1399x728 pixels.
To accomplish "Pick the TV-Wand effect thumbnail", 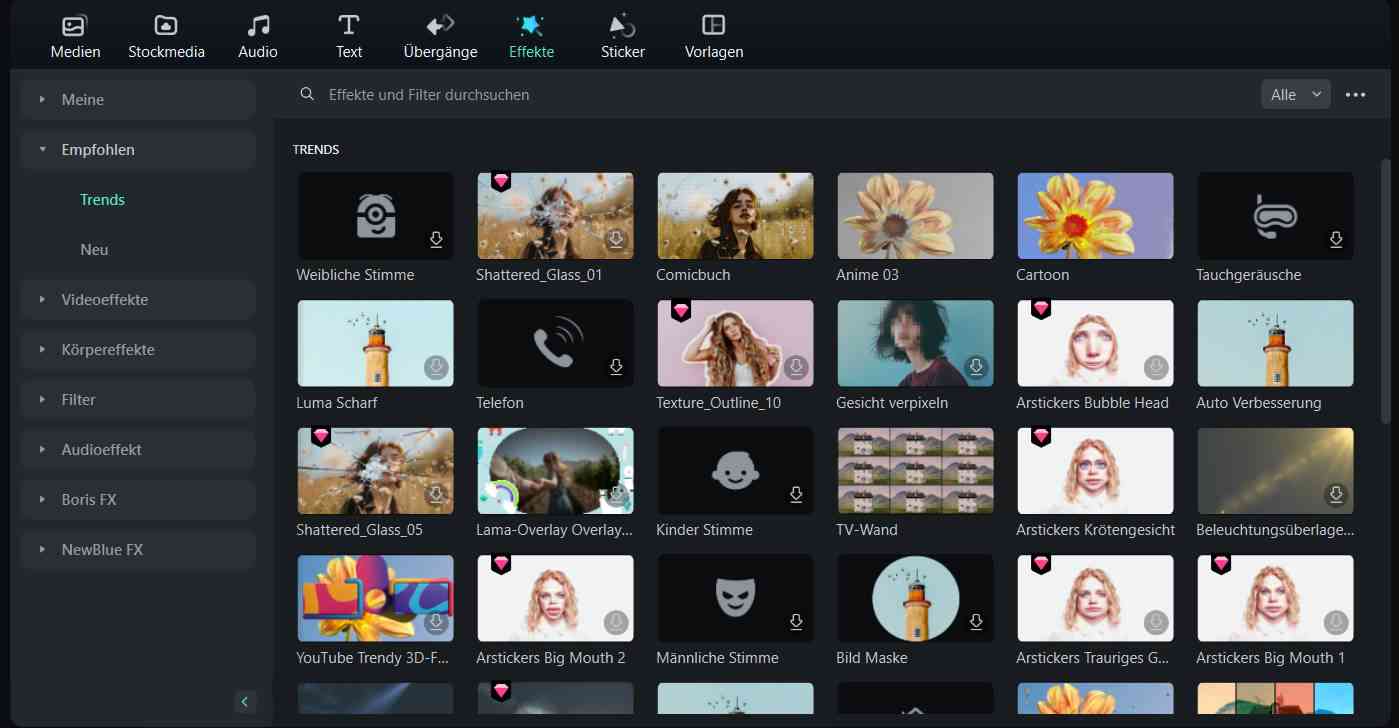I will pyautogui.click(x=915, y=471).
